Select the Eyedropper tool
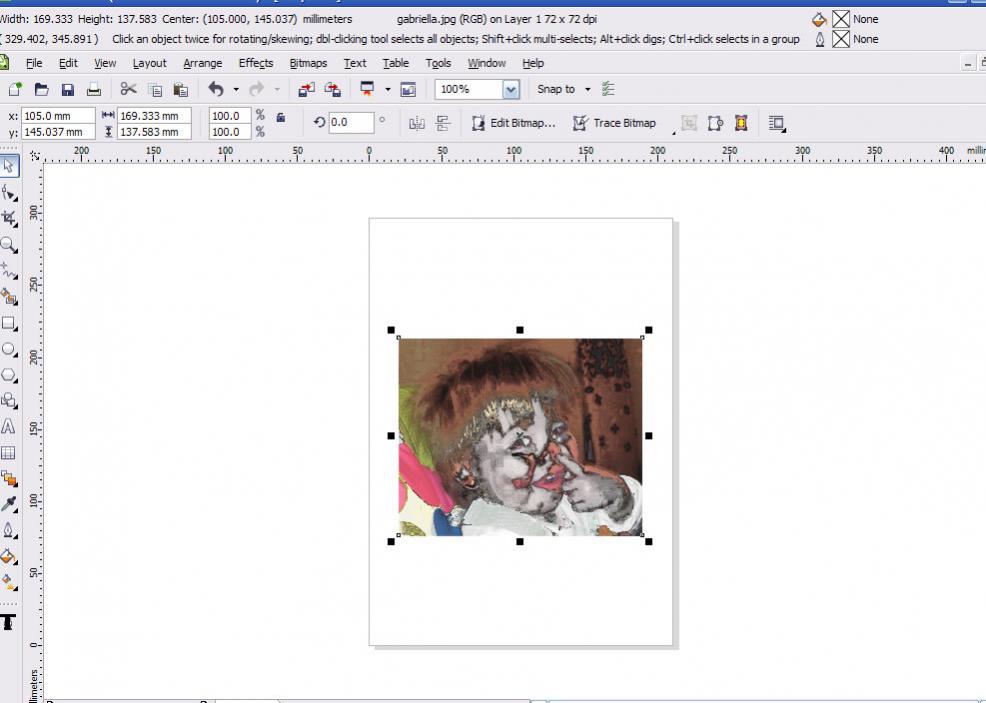 (9, 504)
